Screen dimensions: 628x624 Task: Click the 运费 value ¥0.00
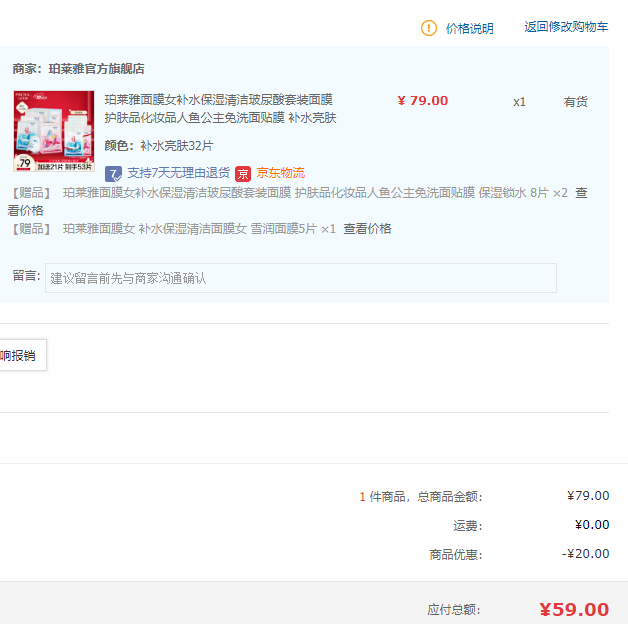tap(592, 525)
